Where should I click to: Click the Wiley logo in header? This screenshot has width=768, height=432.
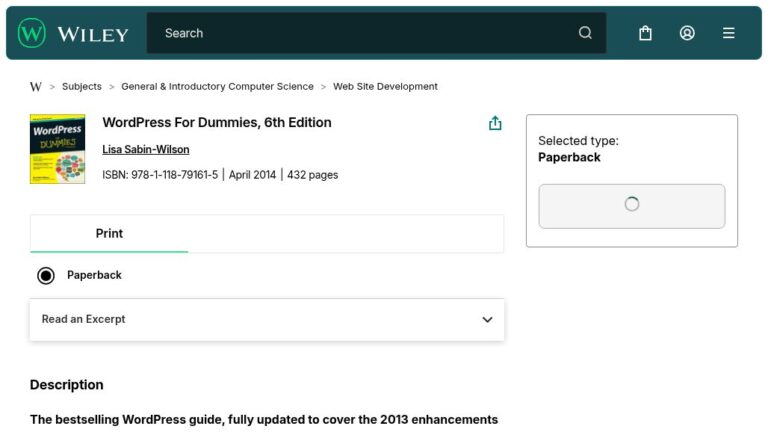tap(74, 33)
